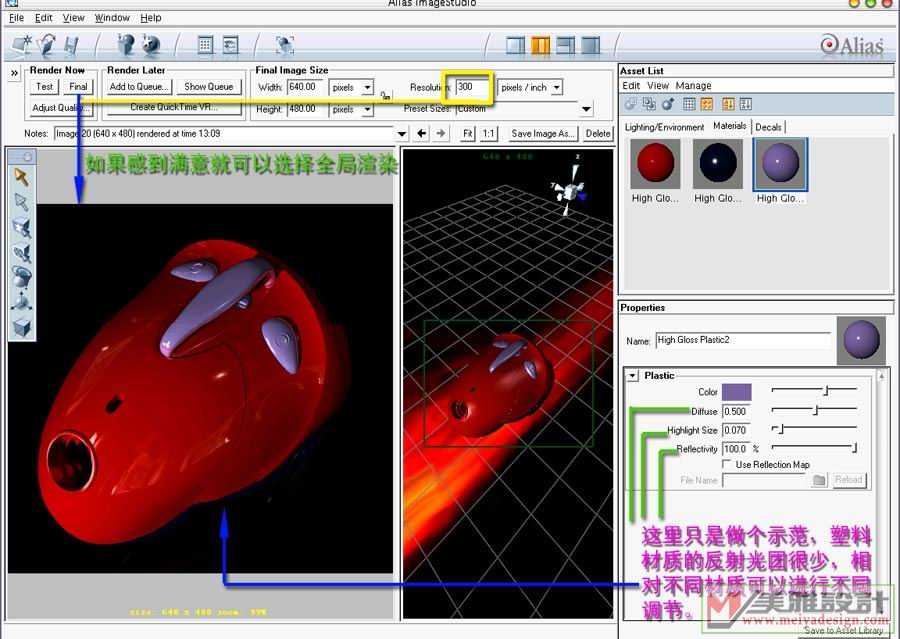
Task: Click the Save Image As button
Action: point(542,133)
